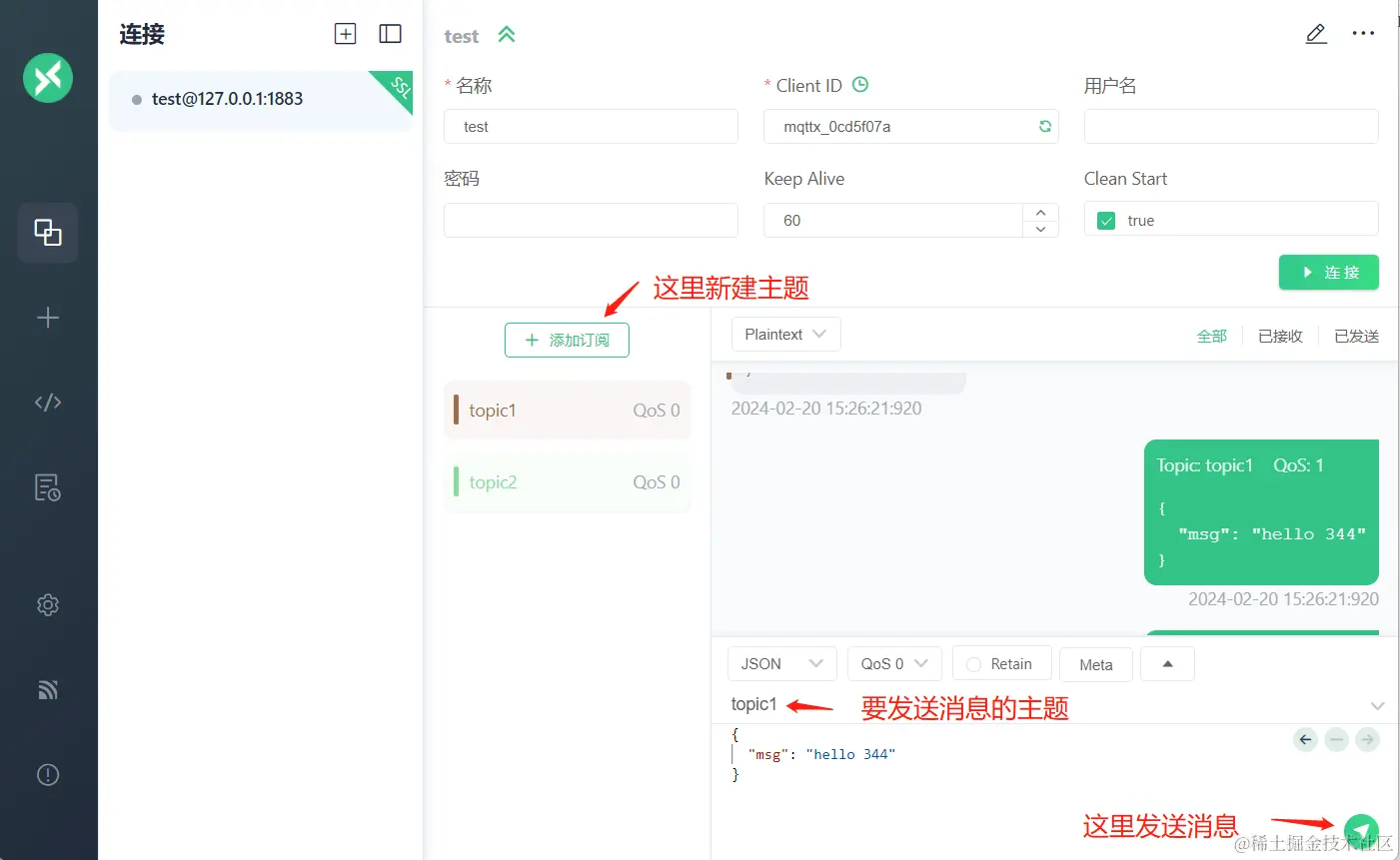Open the Log viewer icon in the sidebar
The image size is (1400, 860).
click(47, 487)
